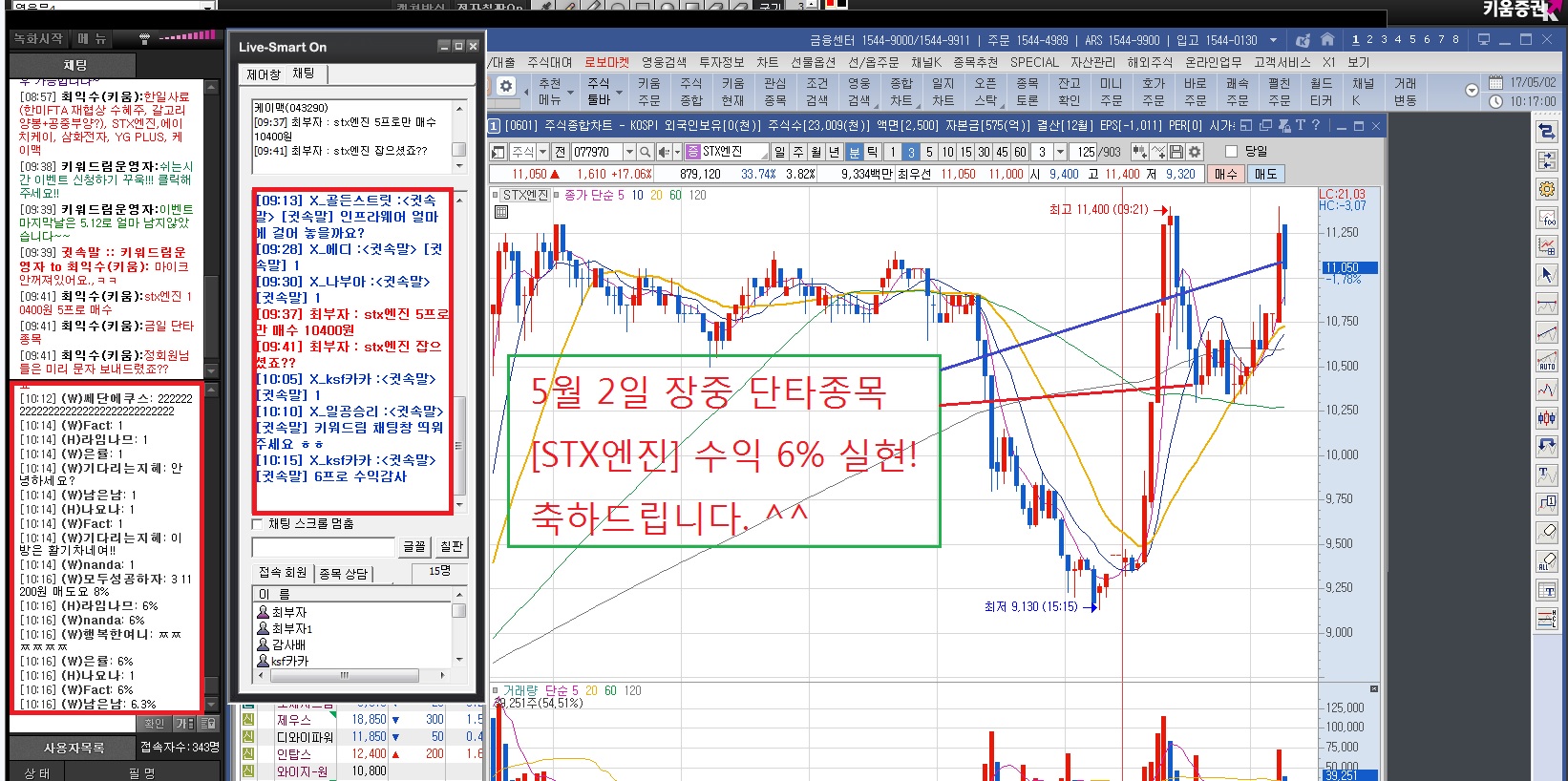Open the chart settings gear in right toolbar
The image size is (1568, 781).
1547,189
